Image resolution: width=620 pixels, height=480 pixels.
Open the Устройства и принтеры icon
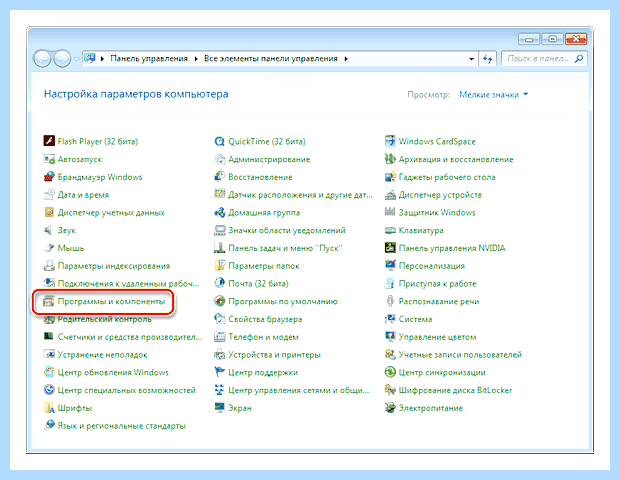point(219,355)
